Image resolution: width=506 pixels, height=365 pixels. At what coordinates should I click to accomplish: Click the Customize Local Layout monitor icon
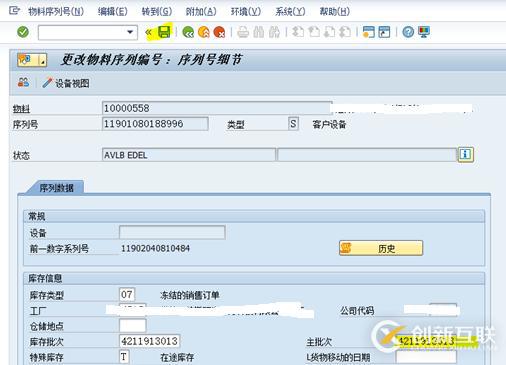point(424,32)
